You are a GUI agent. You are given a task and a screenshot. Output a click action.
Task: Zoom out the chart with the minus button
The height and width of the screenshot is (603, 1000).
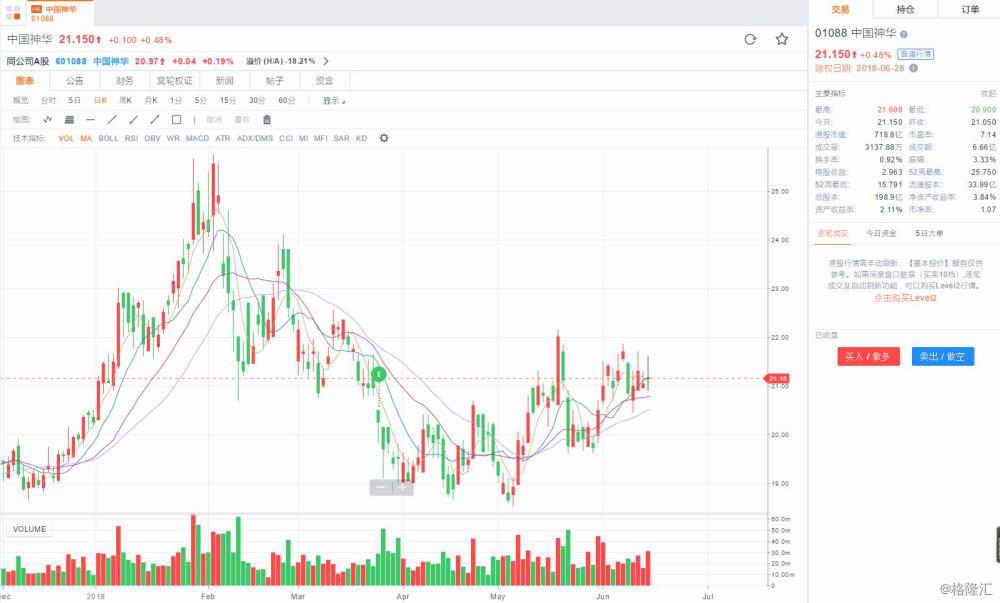click(381, 488)
